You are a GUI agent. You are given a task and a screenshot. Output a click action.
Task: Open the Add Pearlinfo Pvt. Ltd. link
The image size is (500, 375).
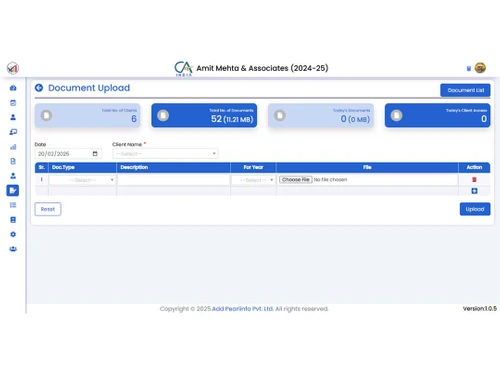(x=243, y=309)
